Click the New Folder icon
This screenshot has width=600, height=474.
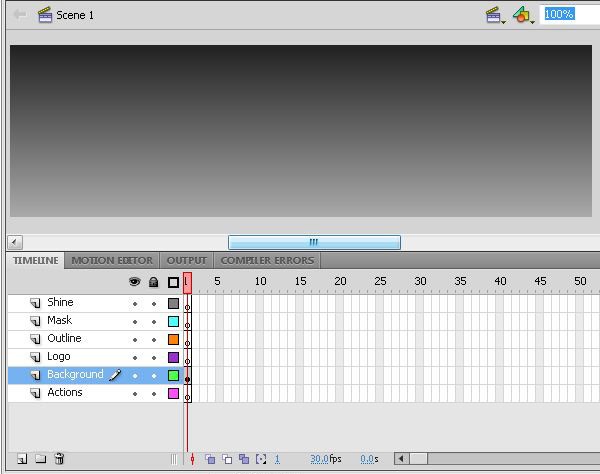point(40,459)
